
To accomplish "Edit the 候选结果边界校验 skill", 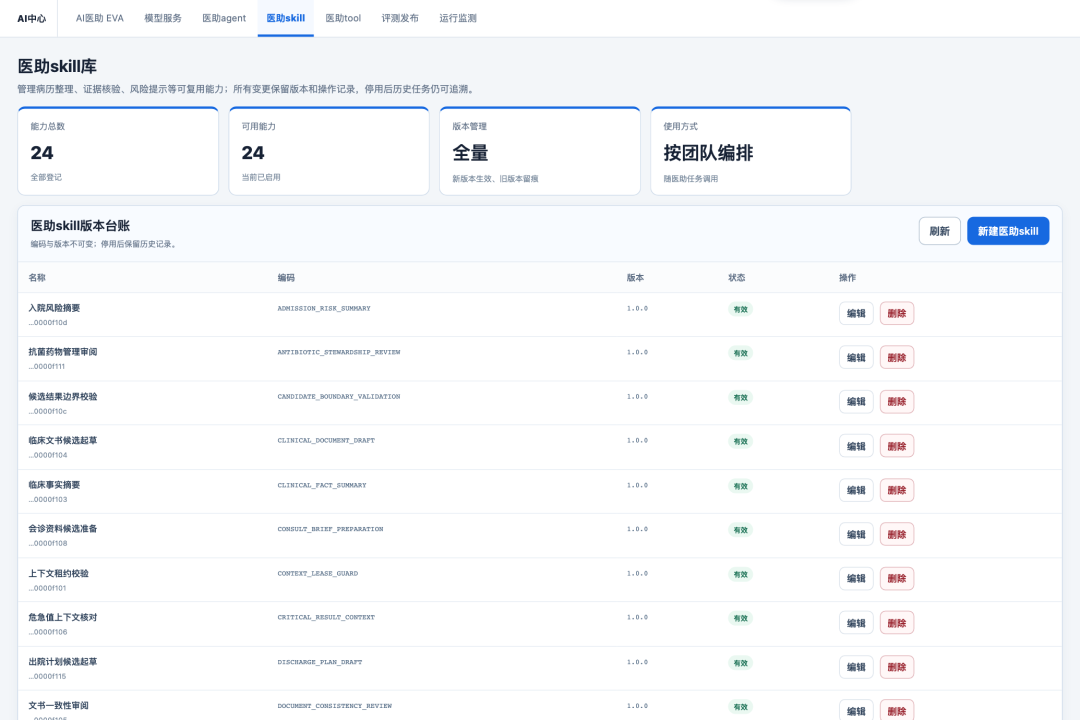I will [856, 402].
